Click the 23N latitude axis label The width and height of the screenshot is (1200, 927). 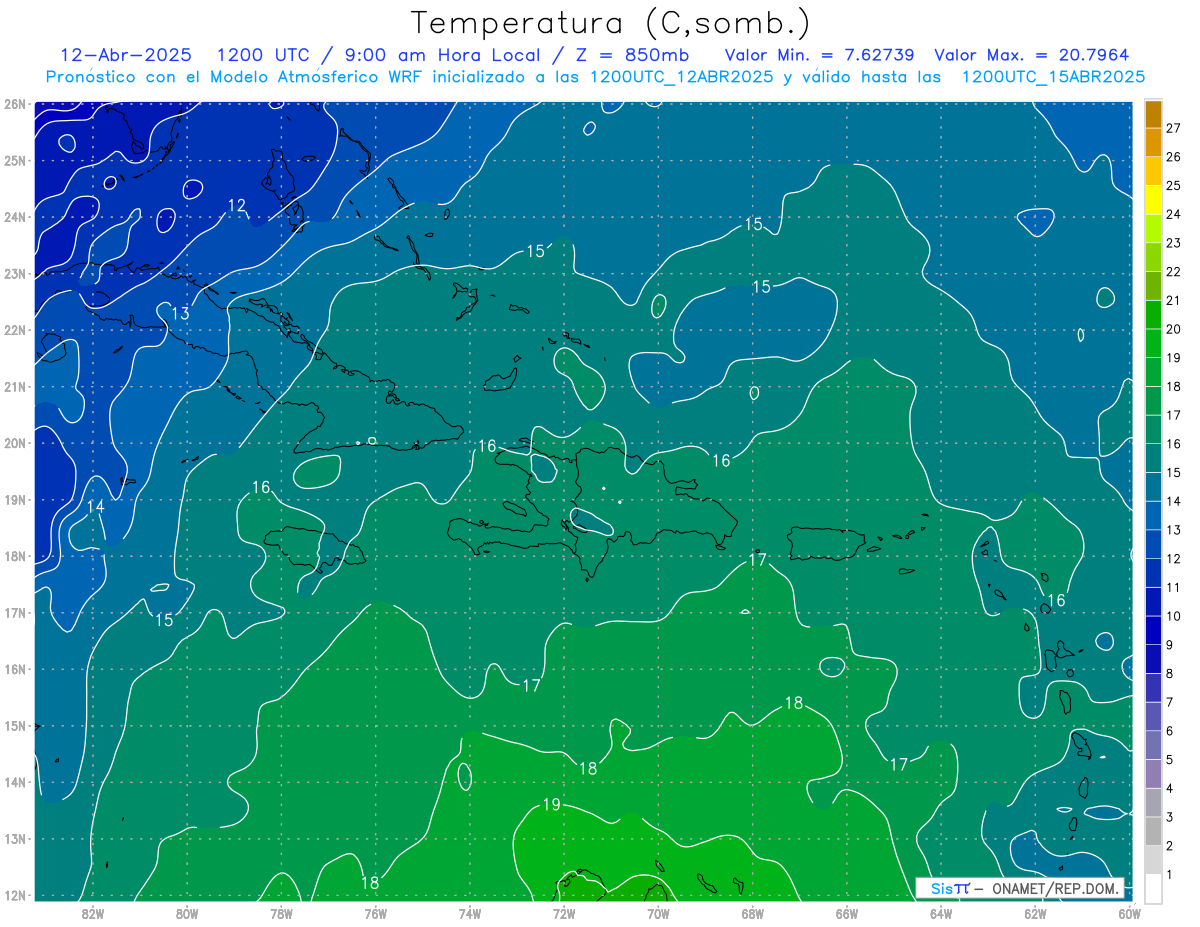tap(14, 273)
